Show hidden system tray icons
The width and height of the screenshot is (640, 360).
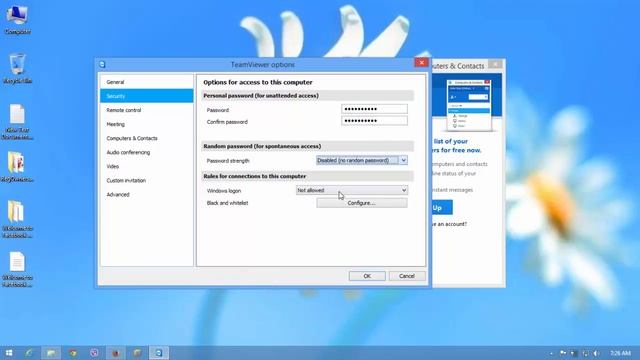point(551,353)
